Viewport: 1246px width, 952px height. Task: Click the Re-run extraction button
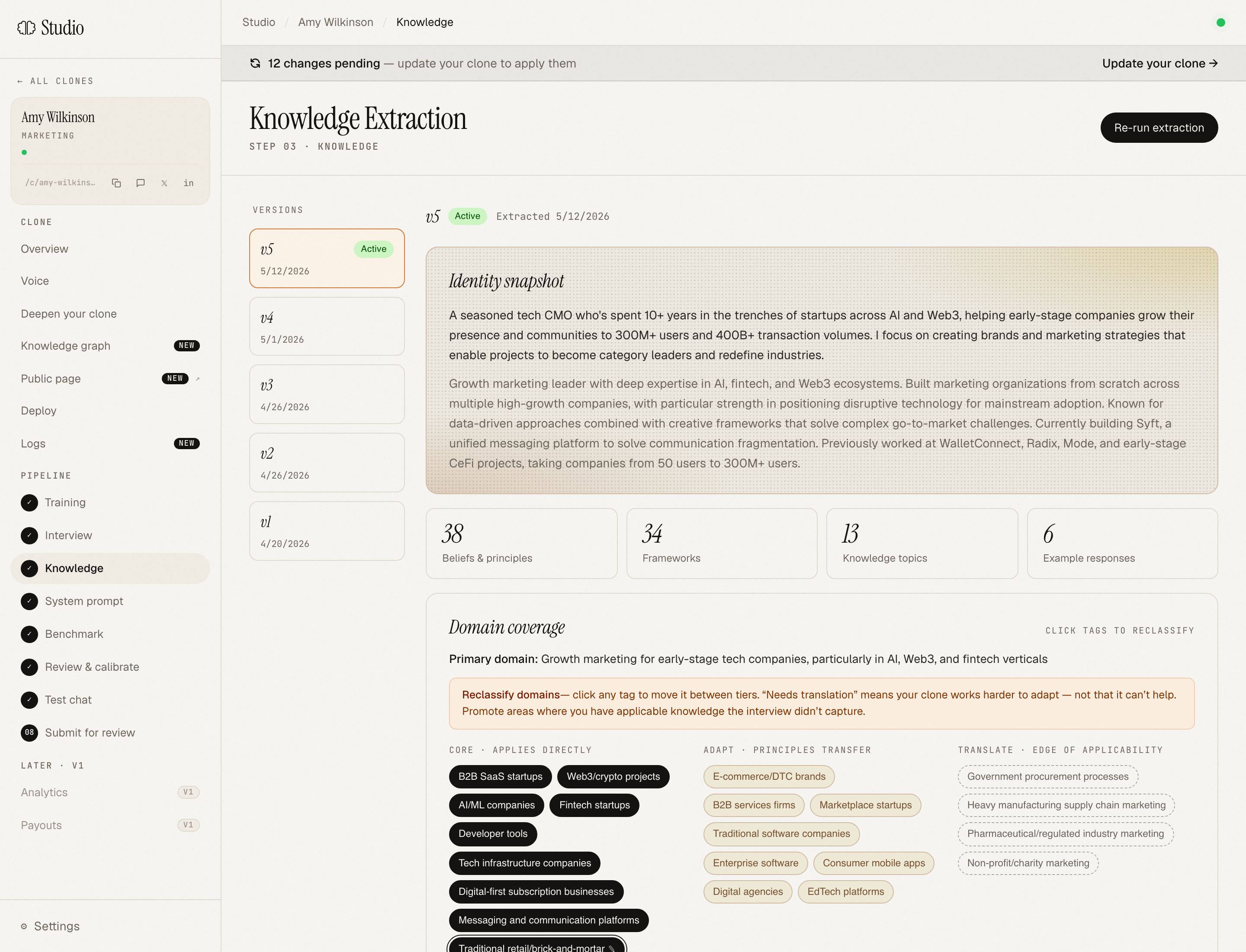[1159, 128]
